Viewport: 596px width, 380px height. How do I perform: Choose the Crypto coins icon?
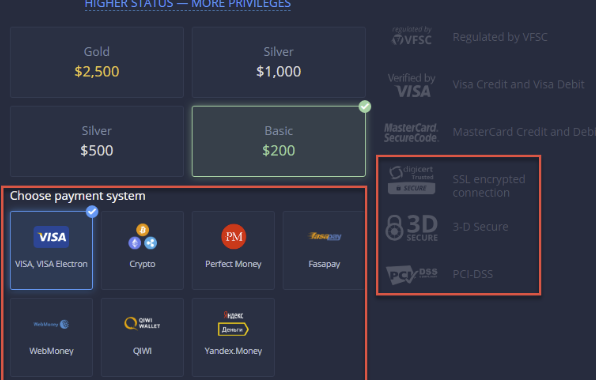[143, 236]
